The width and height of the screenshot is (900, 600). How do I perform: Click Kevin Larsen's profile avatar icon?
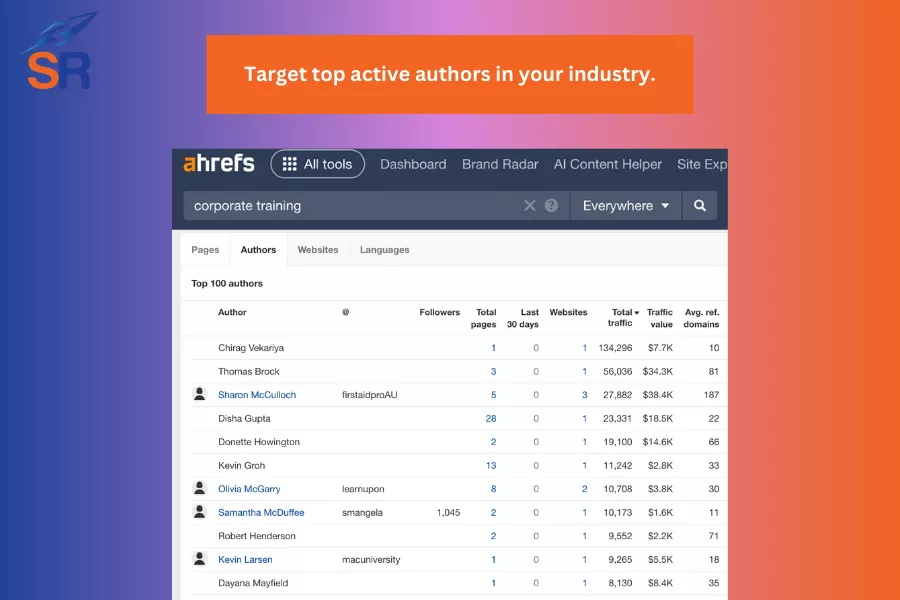tap(199, 559)
